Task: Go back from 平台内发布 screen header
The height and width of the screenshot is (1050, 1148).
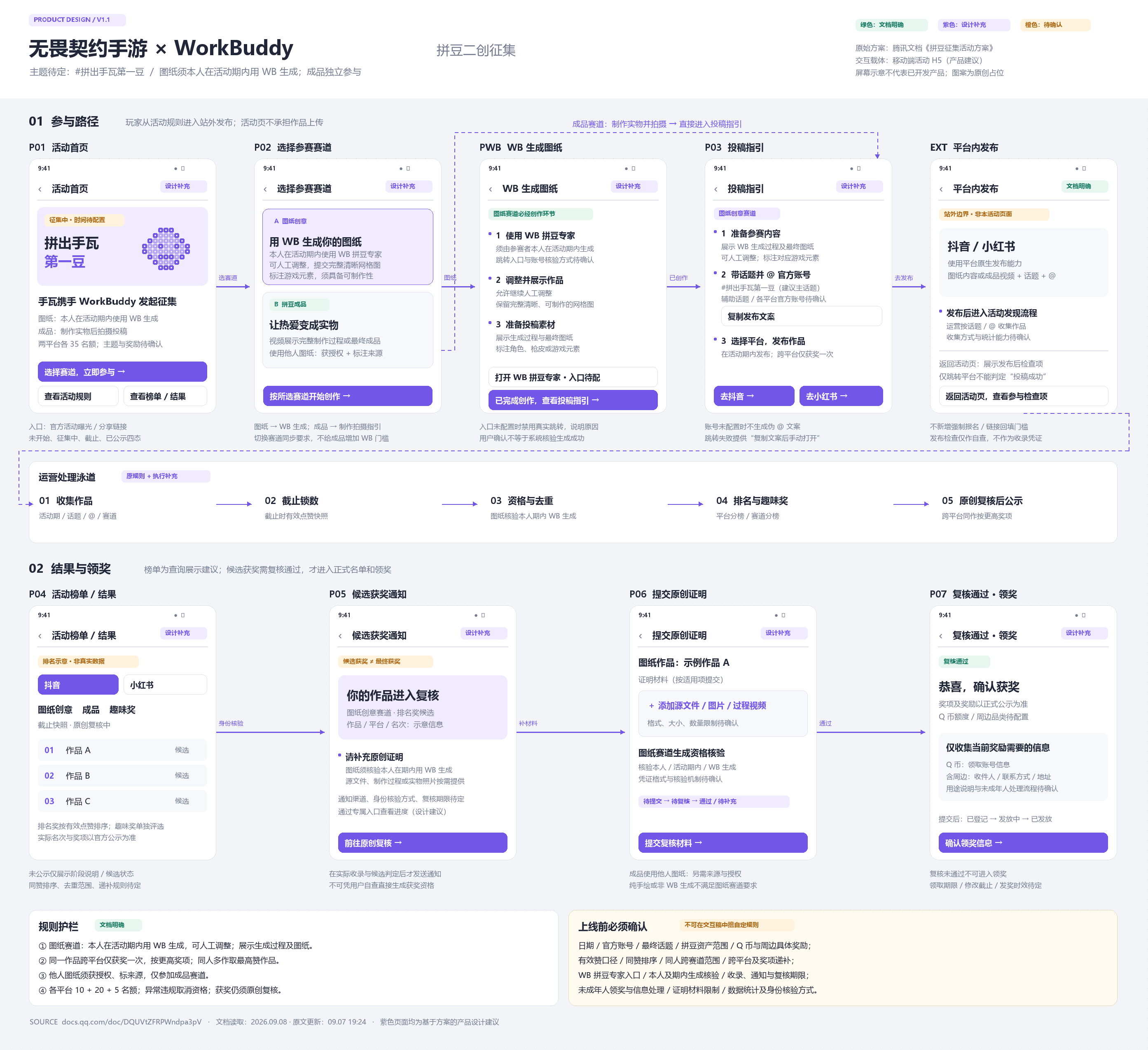Action: 941,189
